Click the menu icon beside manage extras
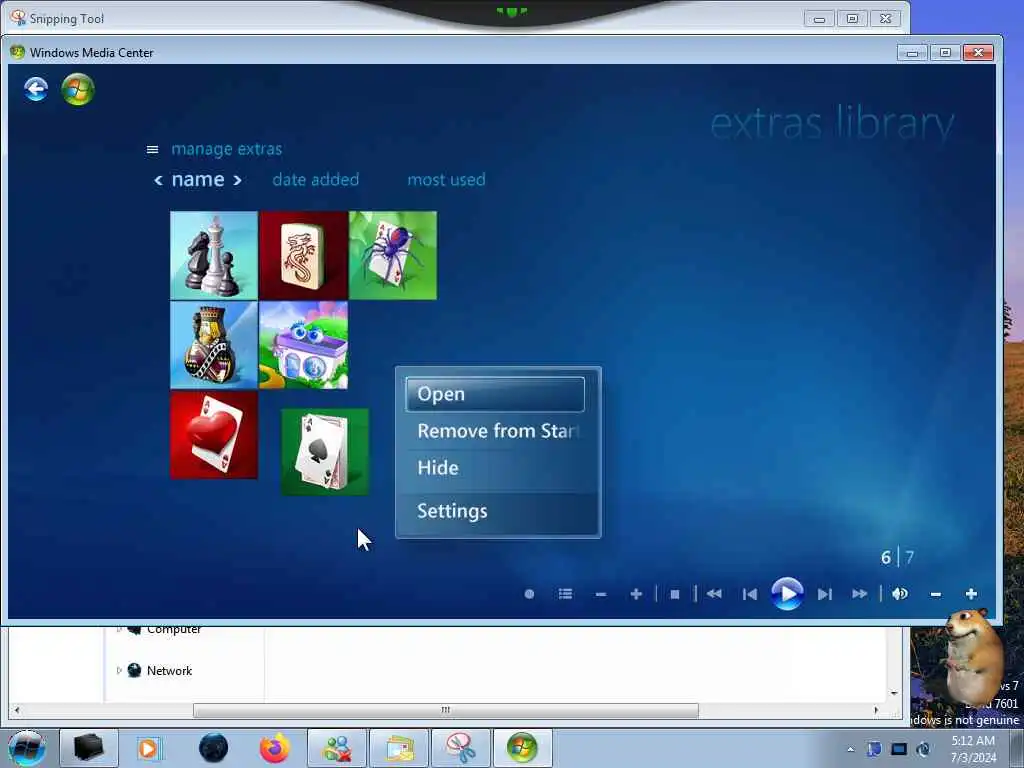 (x=152, y=150)
